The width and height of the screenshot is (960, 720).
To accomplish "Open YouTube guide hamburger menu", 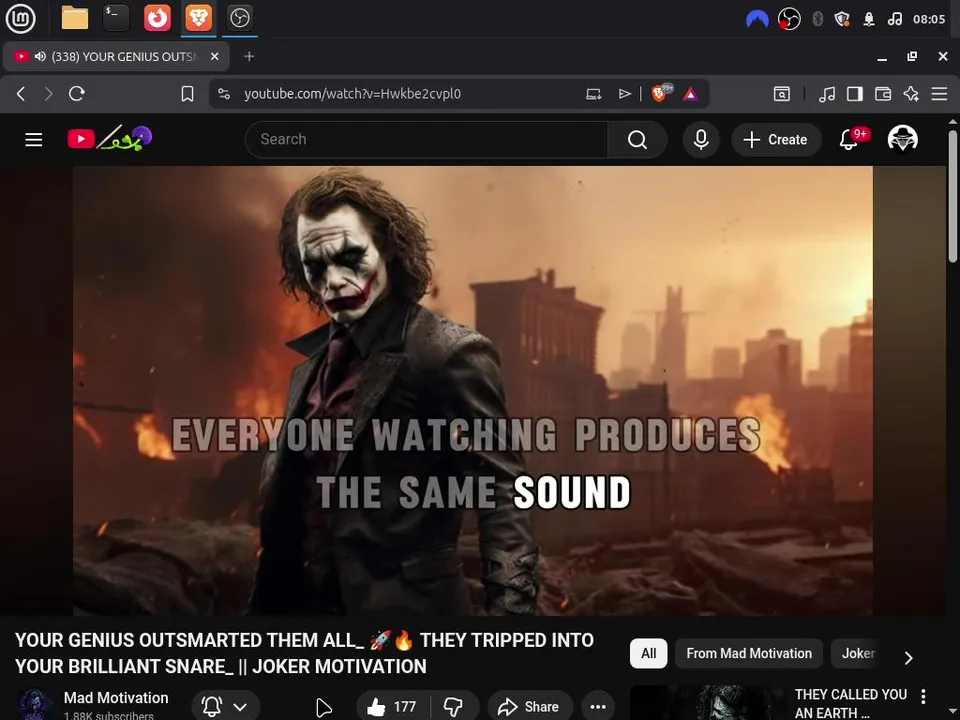I will [x=34, y=140].
